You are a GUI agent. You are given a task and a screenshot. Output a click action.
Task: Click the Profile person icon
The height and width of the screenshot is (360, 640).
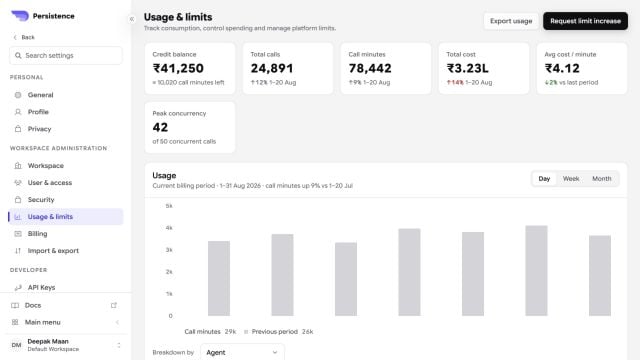[18, 112]
